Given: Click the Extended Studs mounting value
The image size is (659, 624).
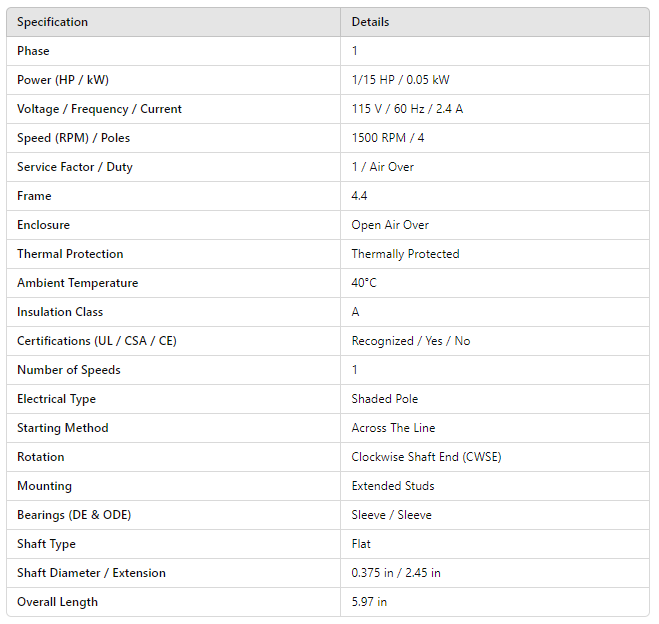Looking at the screenshot, I should click(x=392, y=486).
